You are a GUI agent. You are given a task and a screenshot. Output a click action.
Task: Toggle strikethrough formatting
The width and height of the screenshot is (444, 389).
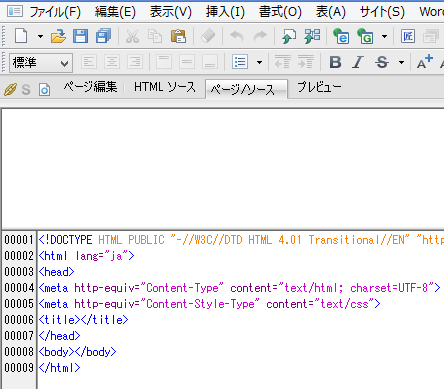coord(382,62)
